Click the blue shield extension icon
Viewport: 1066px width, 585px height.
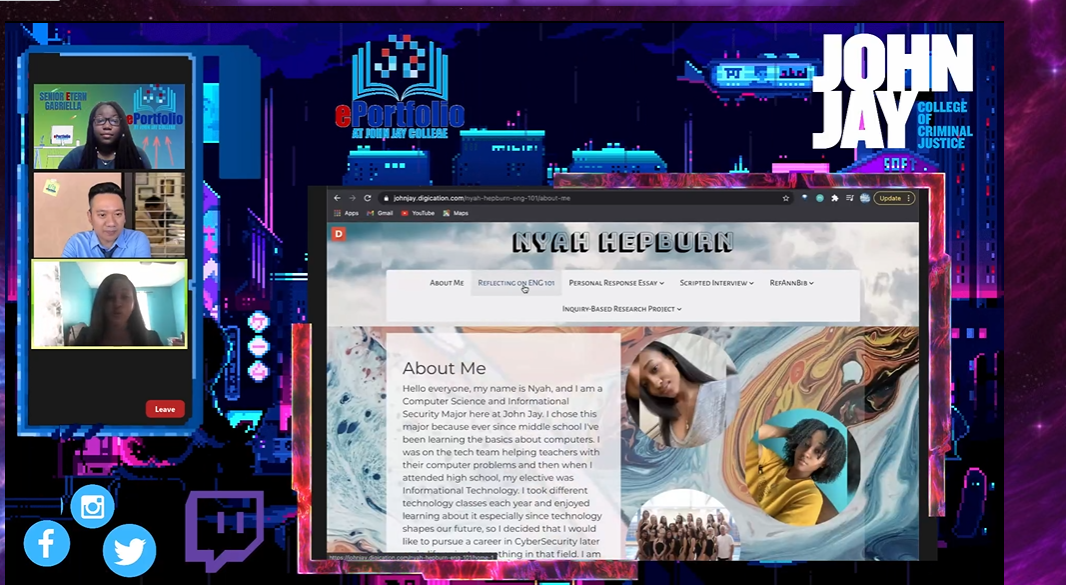point(805,199)
